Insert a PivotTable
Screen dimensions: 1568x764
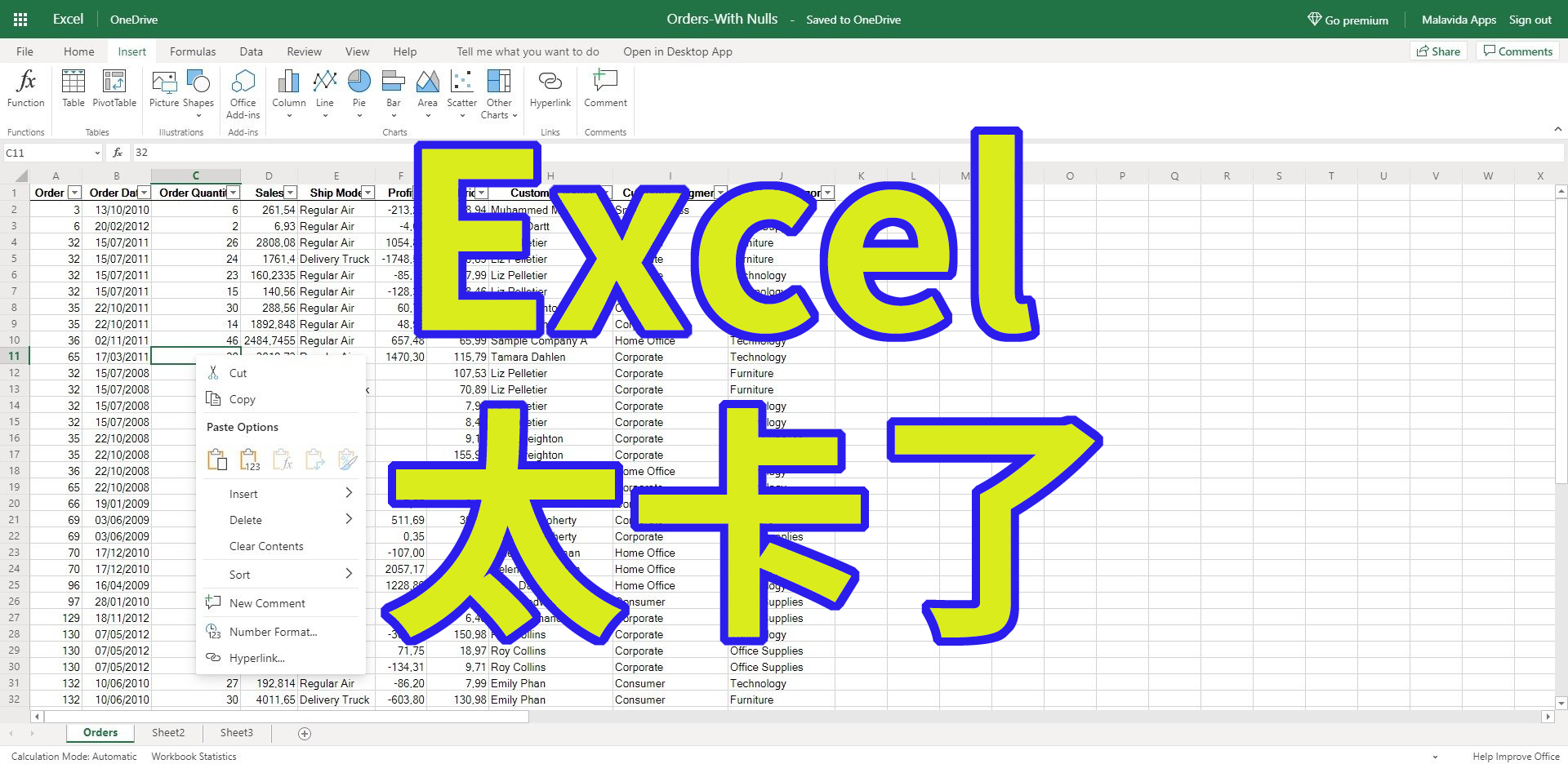tap(114, 89)
